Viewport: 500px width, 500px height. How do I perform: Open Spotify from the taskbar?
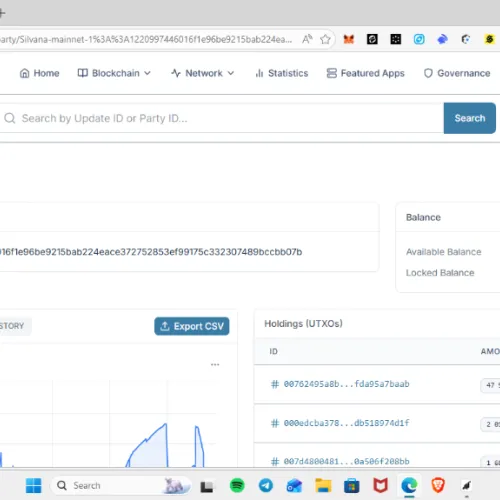pos(237,485)
